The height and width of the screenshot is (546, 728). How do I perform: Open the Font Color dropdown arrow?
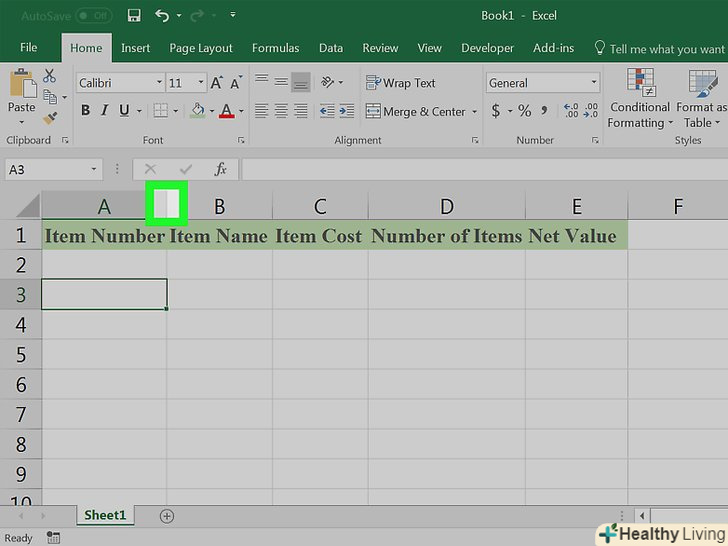[x=241, y=111]
